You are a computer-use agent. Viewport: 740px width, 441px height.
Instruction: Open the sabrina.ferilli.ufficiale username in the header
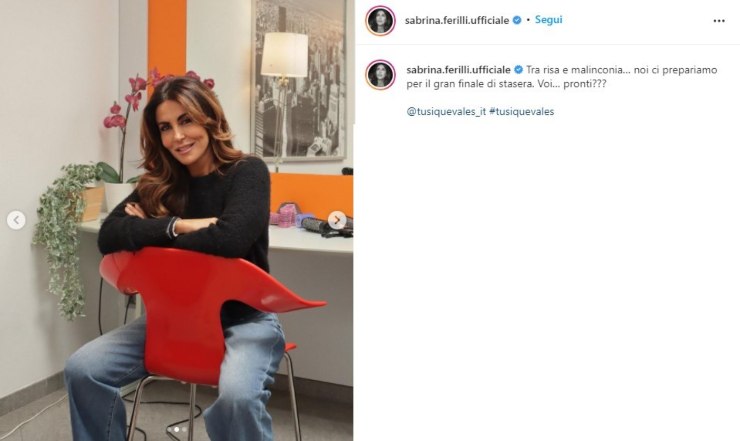tap(457, 20)
